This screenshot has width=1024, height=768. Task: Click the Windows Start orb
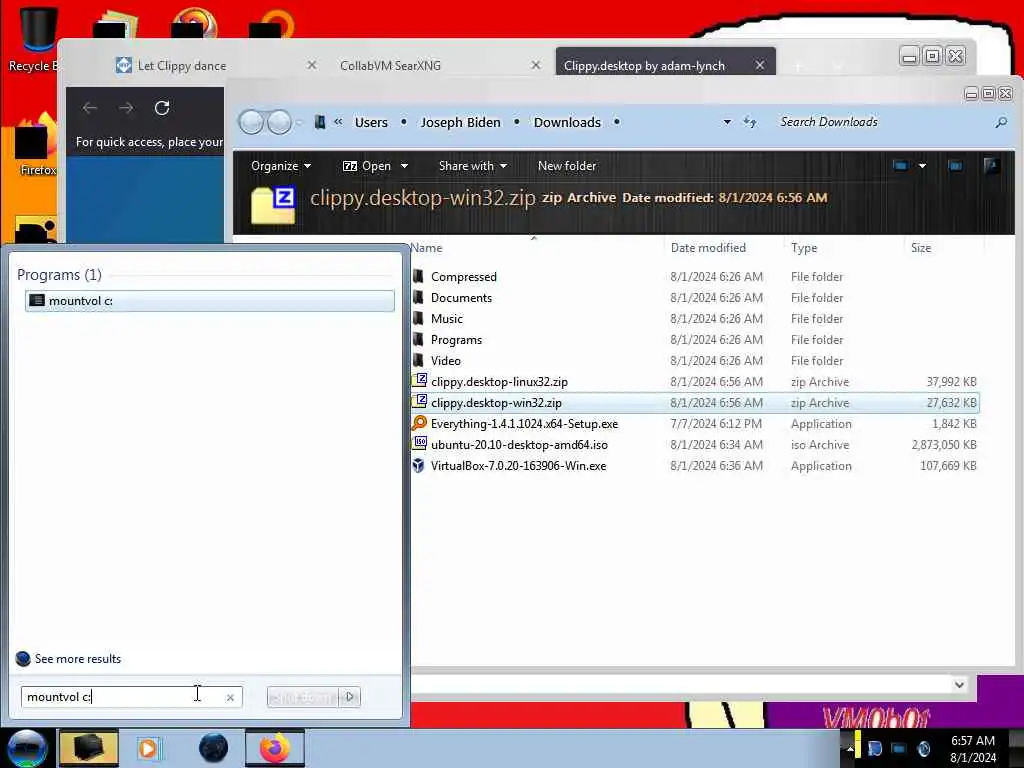(x=27, y=748)
